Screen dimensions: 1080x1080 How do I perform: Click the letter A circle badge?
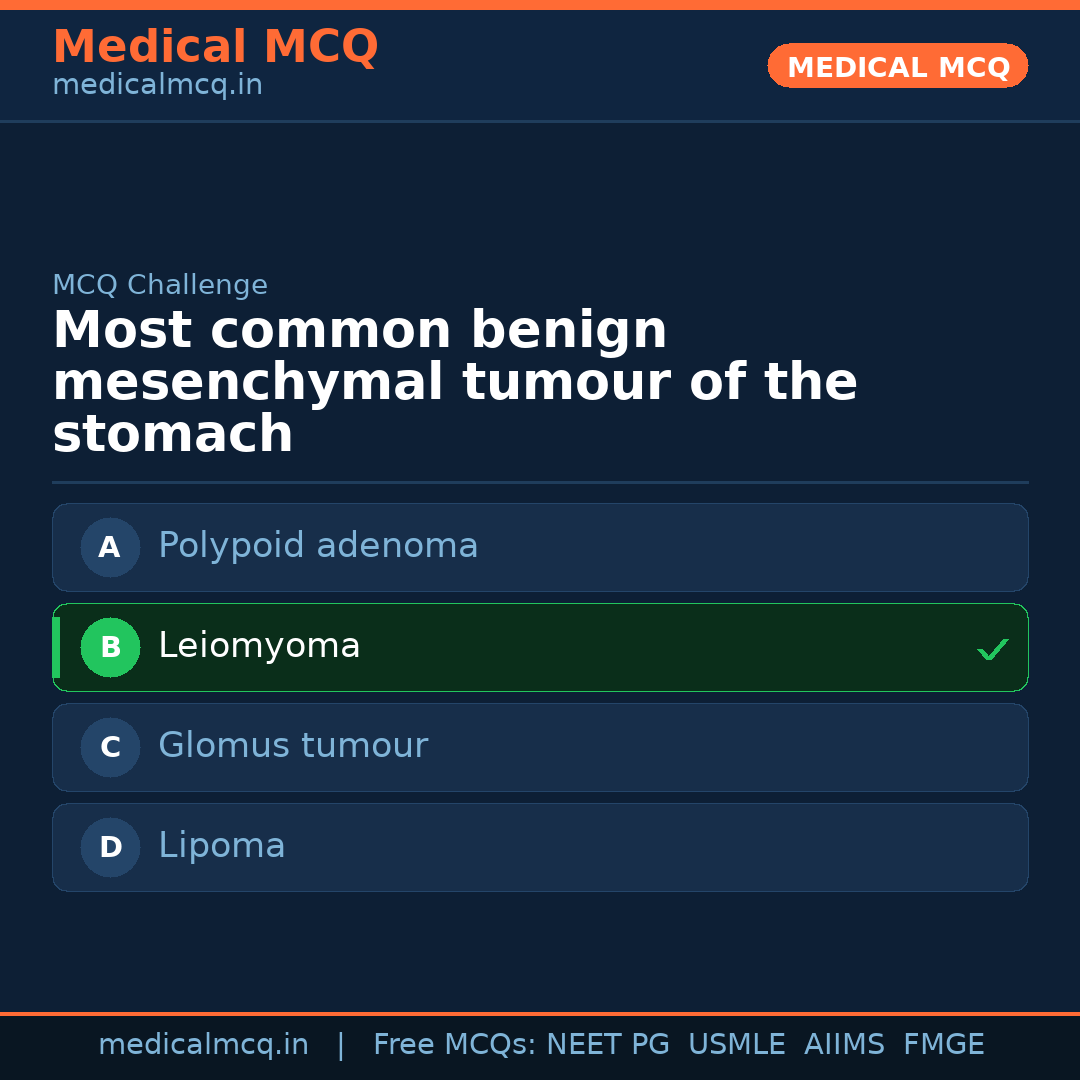110,547
